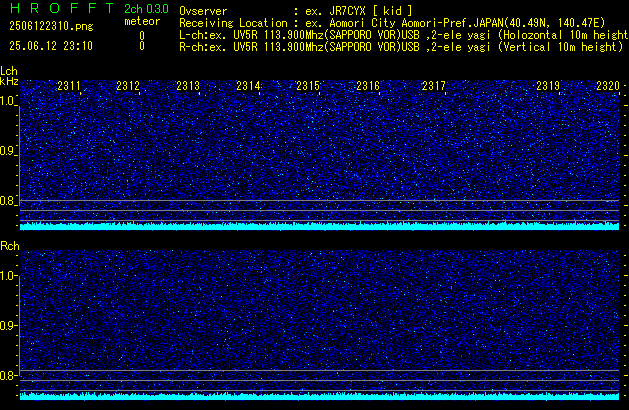
Task: Click the Lch 0.9 kHz axis label
Action: point(7,151)
